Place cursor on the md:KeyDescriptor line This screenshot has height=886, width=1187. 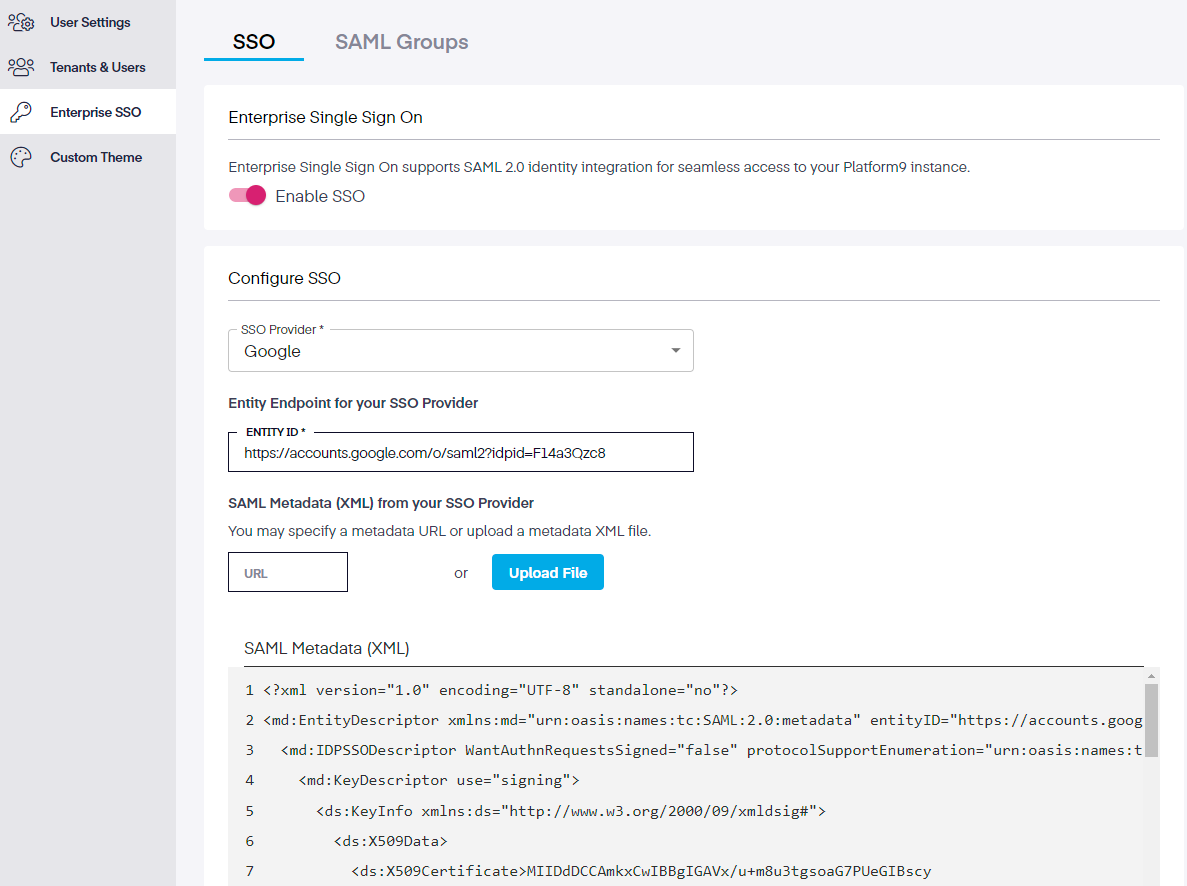(x=438, y=780)
